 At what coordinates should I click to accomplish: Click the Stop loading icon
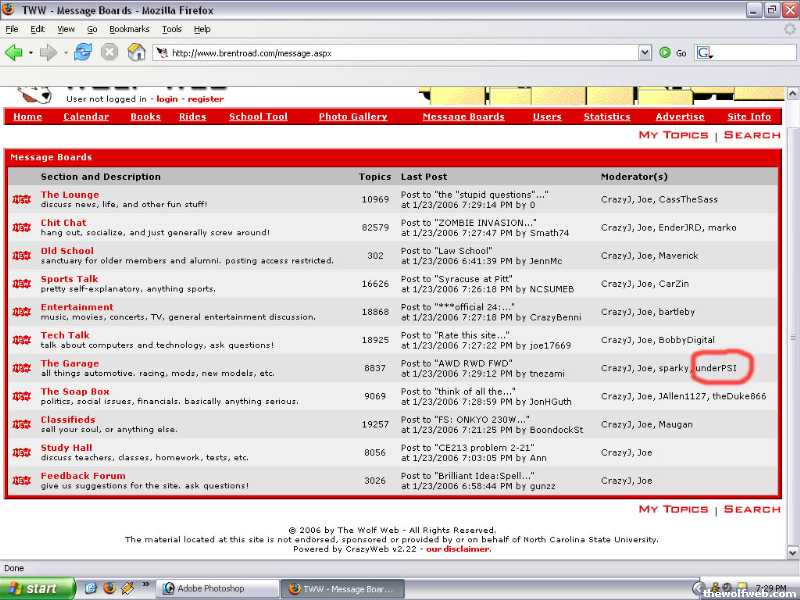[109, 52]
